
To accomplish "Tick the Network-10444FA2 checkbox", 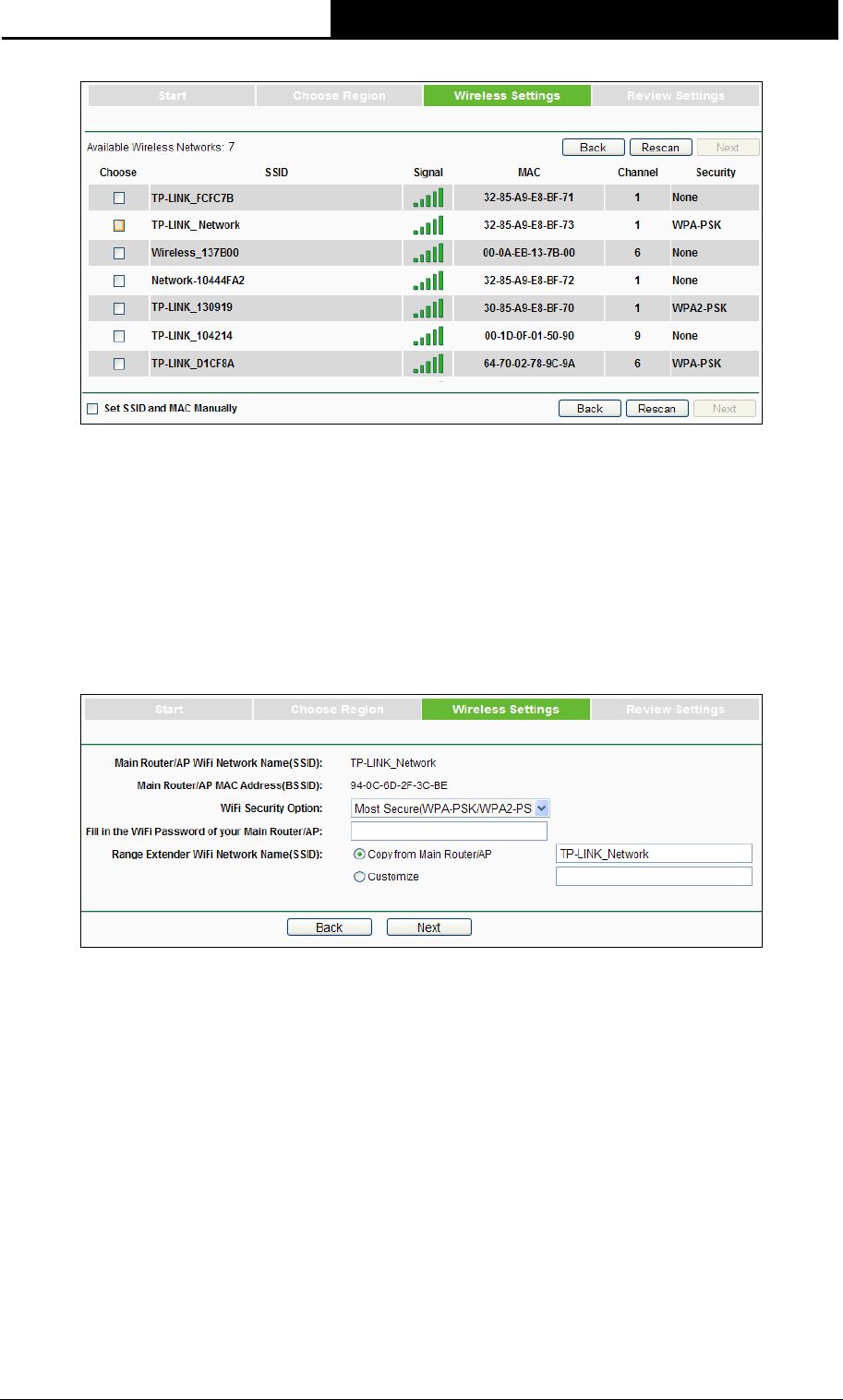I will coord(119,281).
